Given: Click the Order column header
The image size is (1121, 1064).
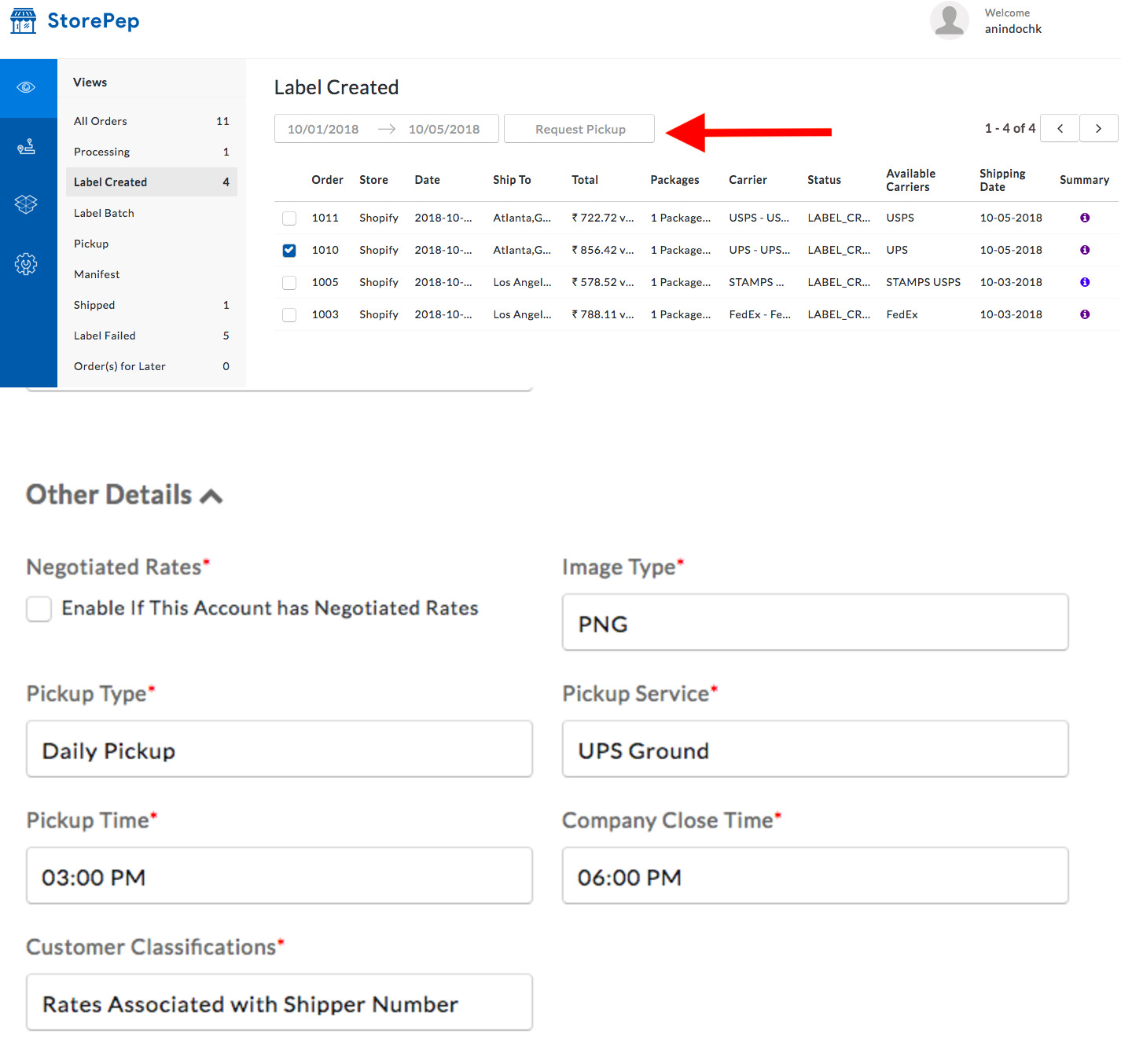Looking at the screenshot, I should click(x=327, y=180).
